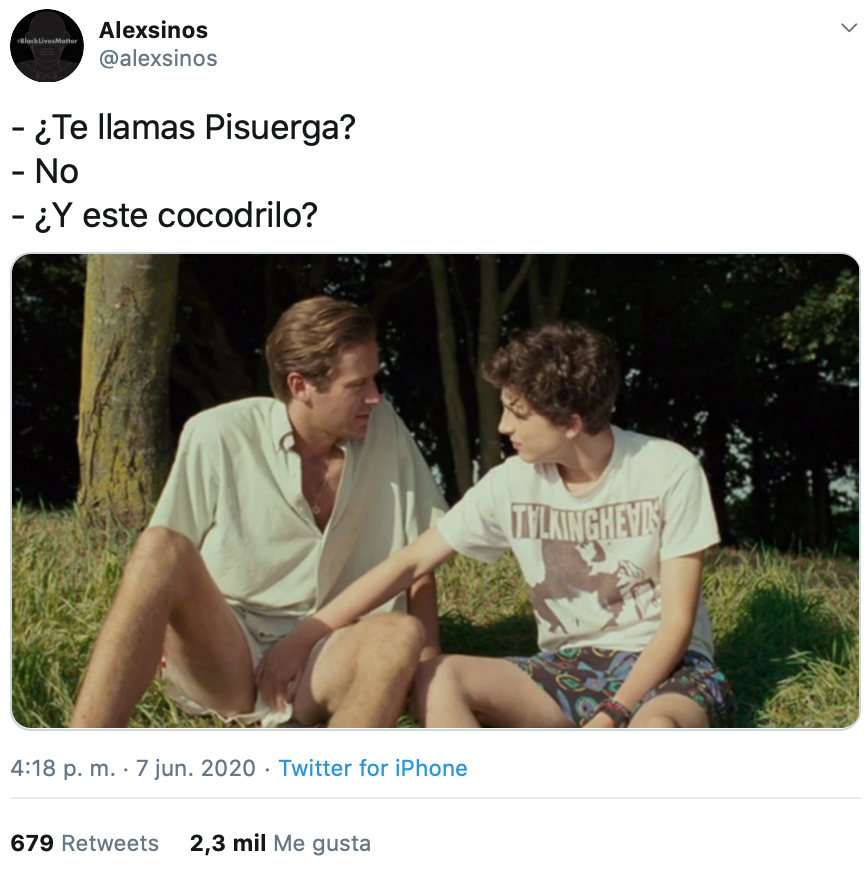The width and height of the screenshot is (866, 874).
Task: View the 2,3 mil Me gusta list
Action: click(280, 843)
